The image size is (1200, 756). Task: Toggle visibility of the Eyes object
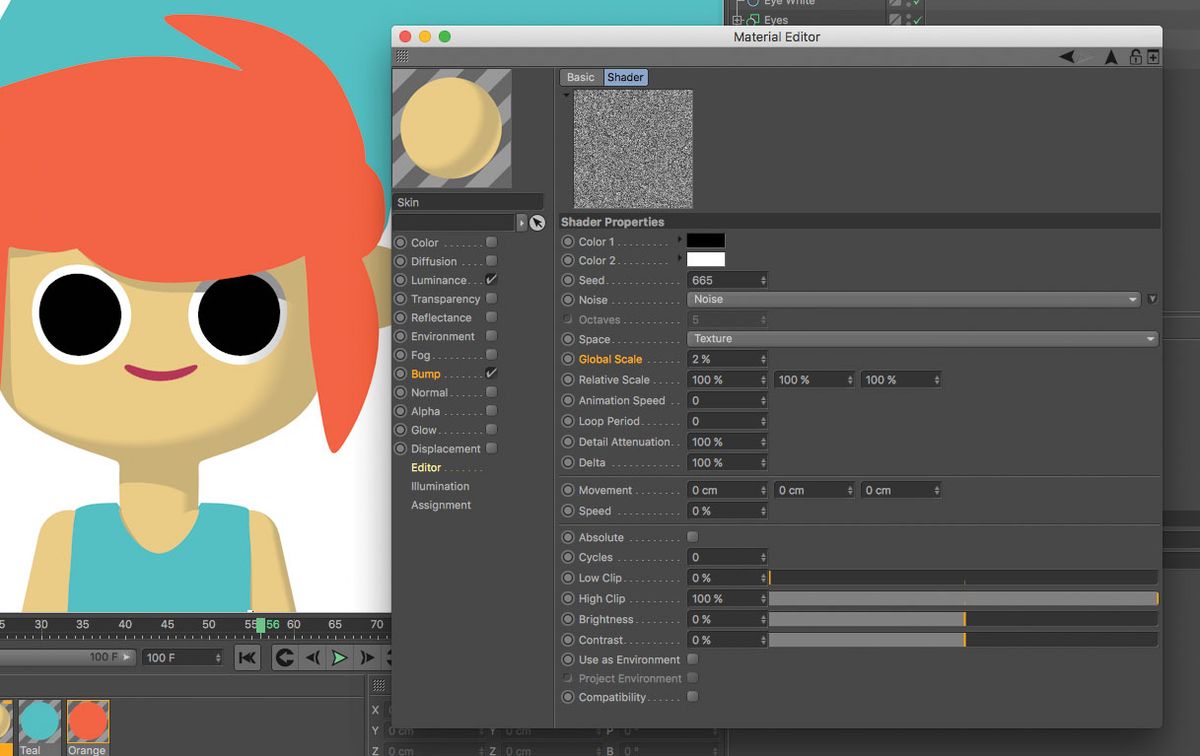pyautogui.click(x=906, y=20)
